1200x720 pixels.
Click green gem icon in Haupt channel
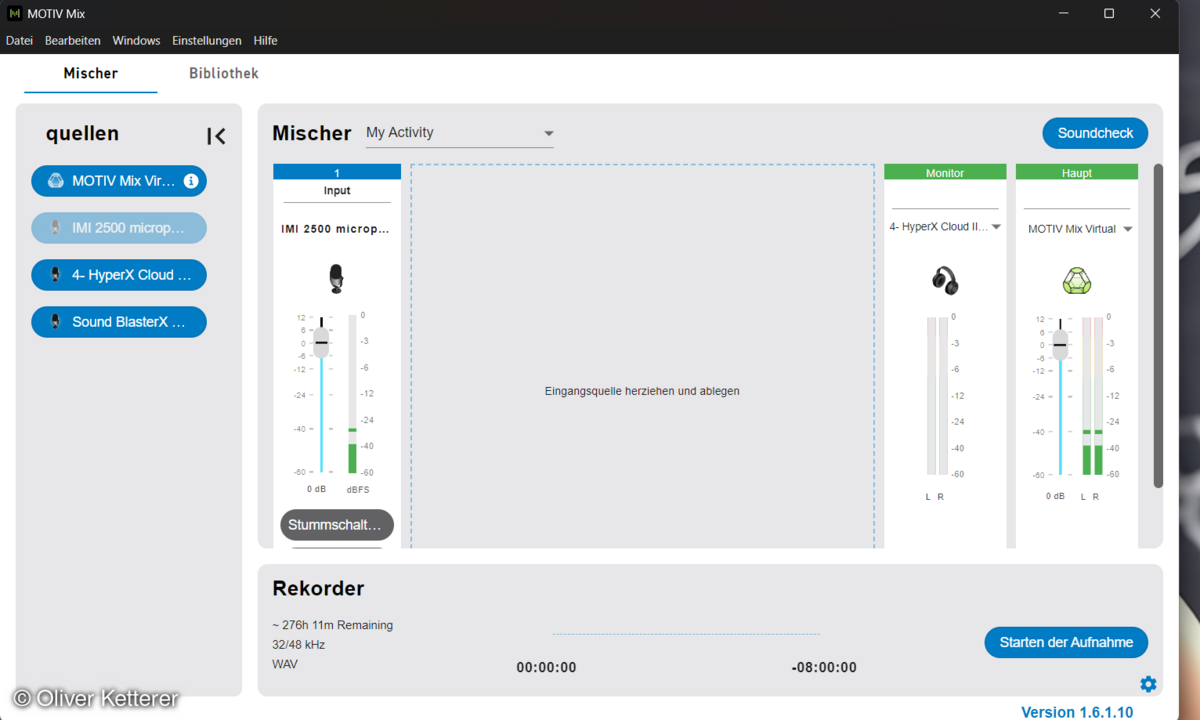1076,280
